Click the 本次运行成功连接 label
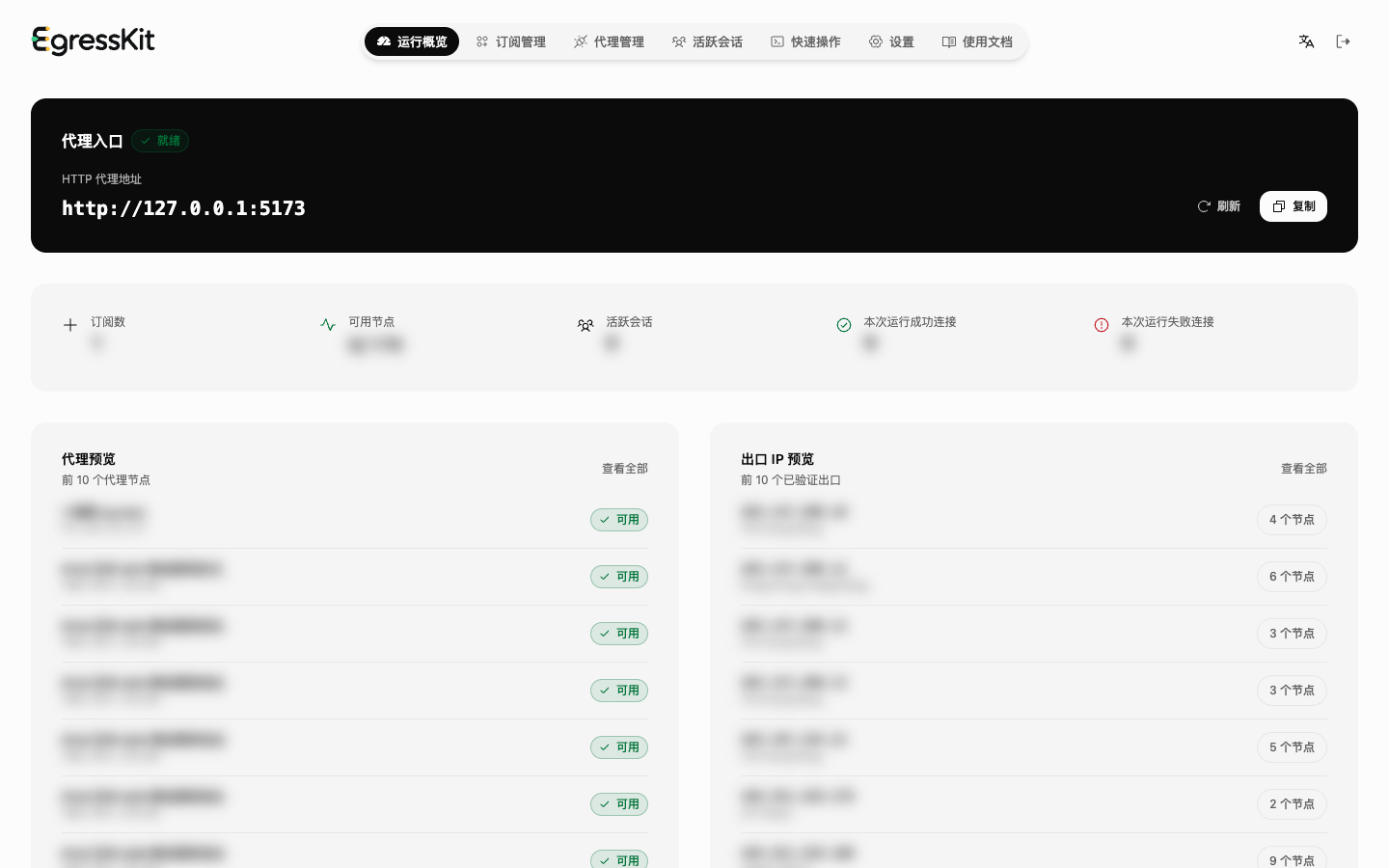This screenshot has height=868, width=1389. coord(910,322)
